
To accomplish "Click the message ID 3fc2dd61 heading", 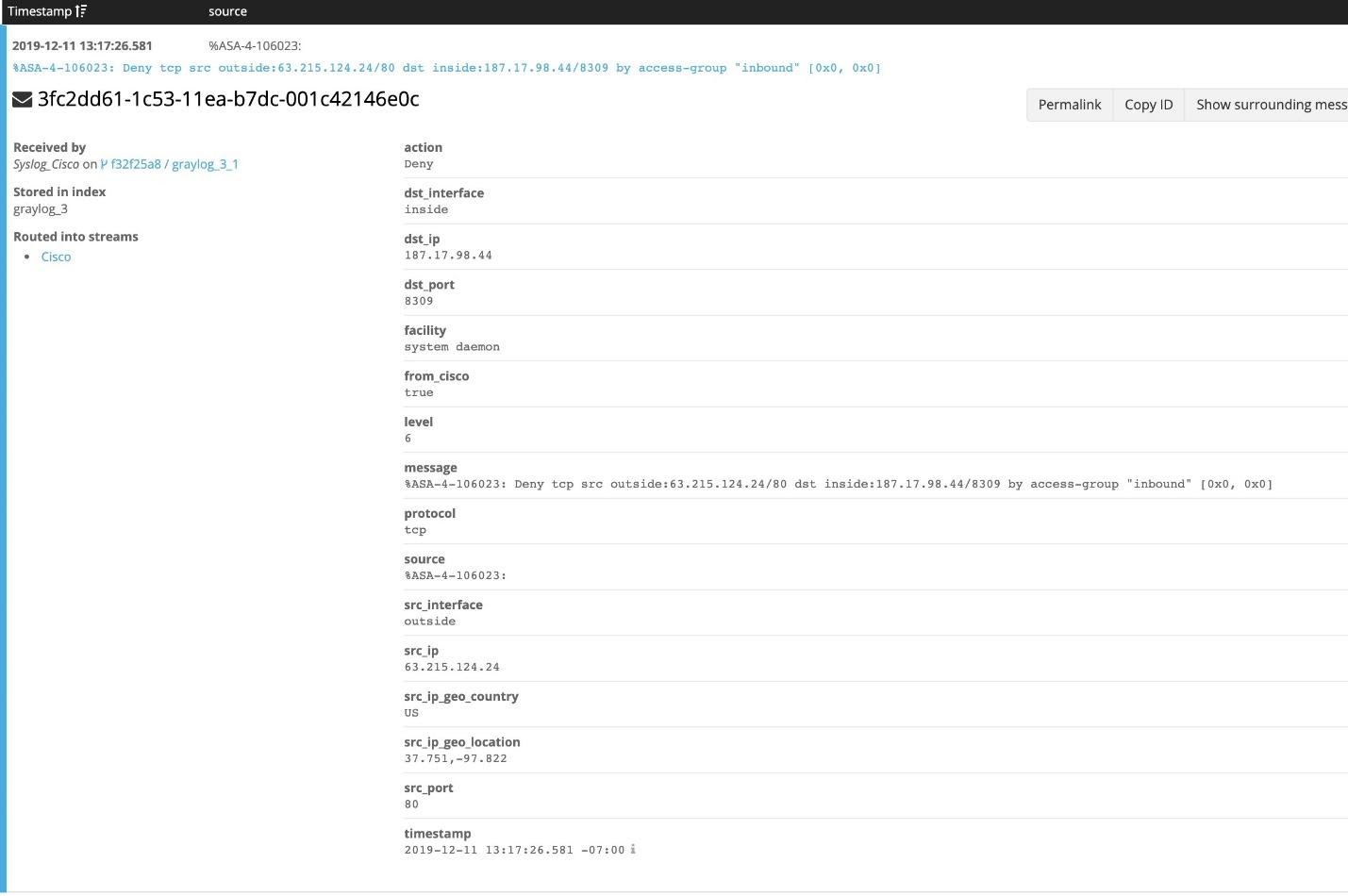I will pyautogui.click(x=227, y=99).
